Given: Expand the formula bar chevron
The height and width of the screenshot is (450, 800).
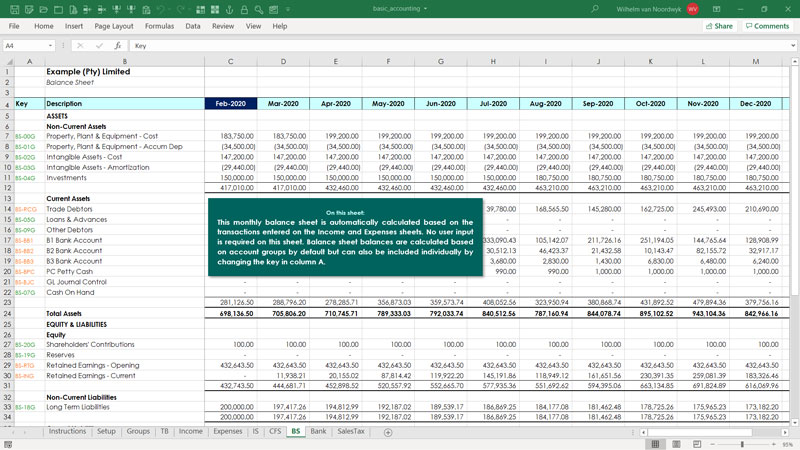Looking at the screenshot, I should [x=793, y=45].
